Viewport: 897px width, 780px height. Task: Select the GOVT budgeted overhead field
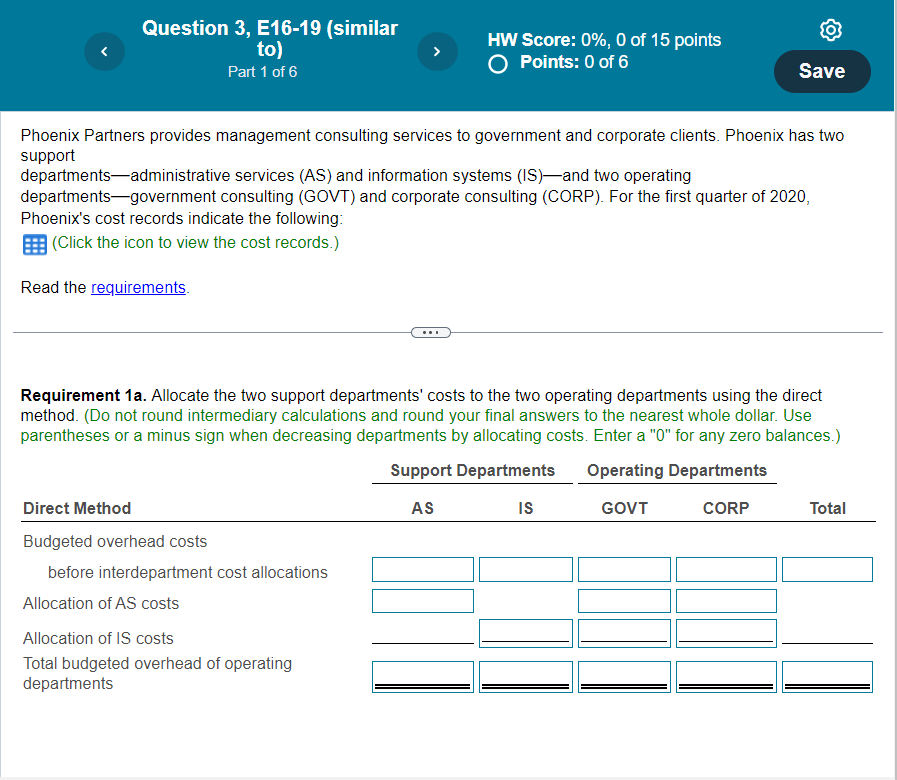click(x=624, y=569)
